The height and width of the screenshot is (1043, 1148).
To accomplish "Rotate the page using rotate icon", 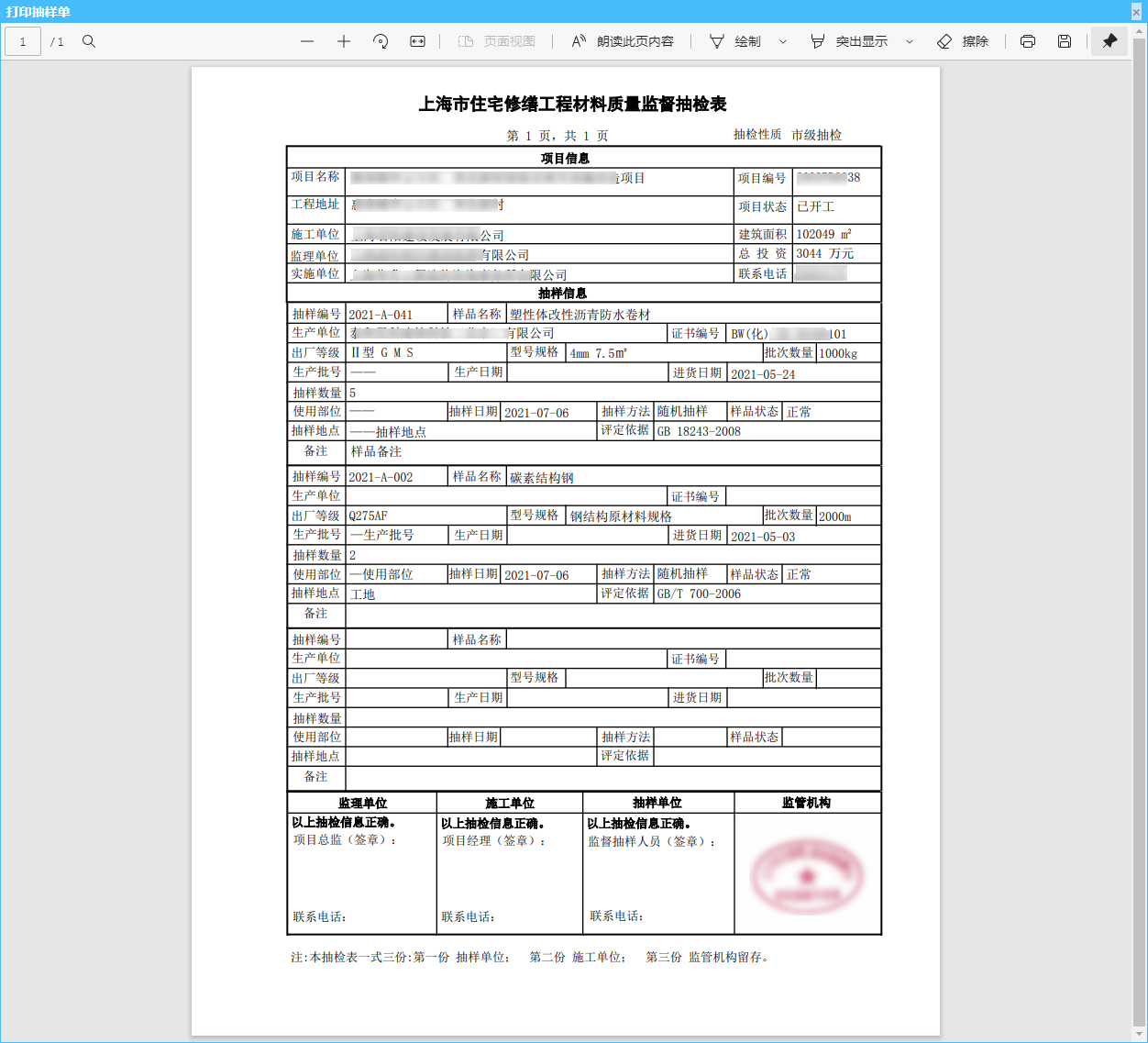I will coord(381,41).
